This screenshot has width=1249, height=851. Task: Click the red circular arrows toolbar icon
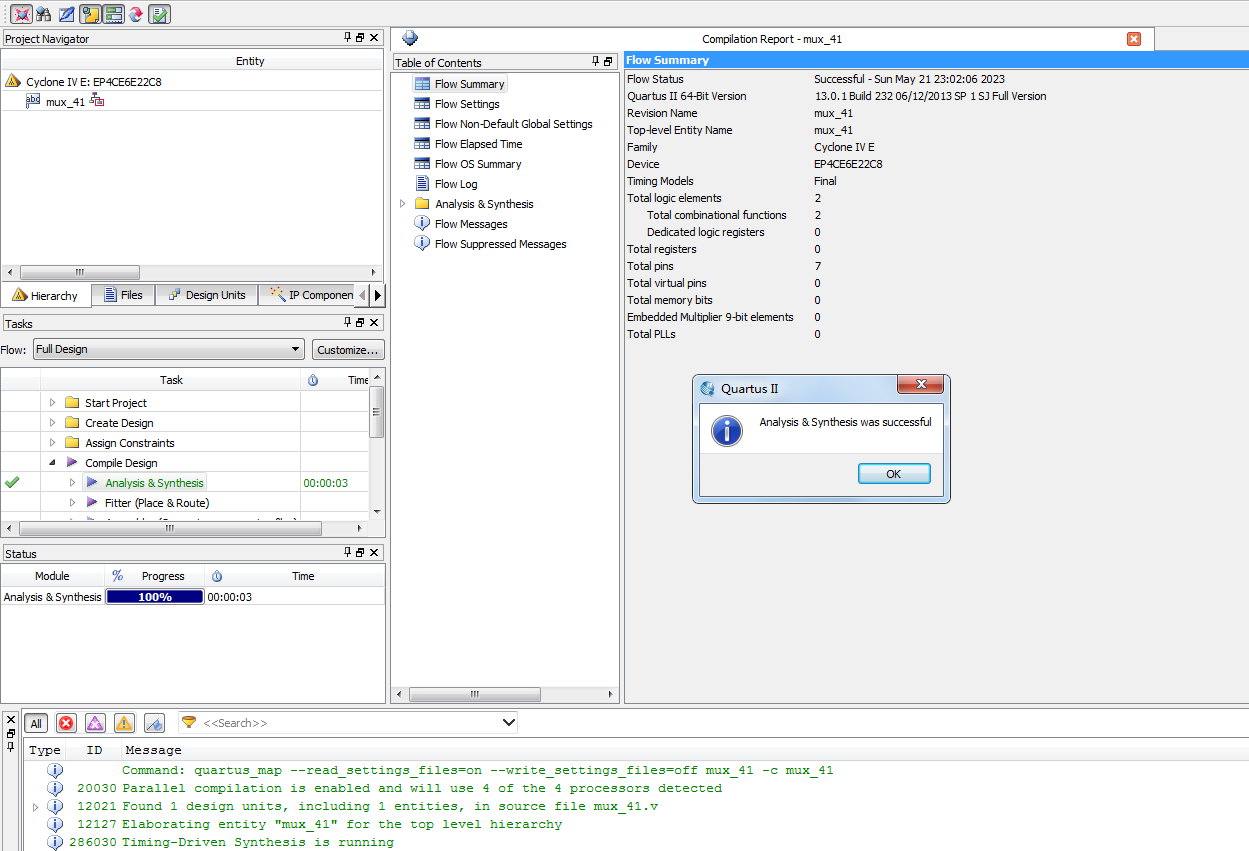tap(136, 14)
